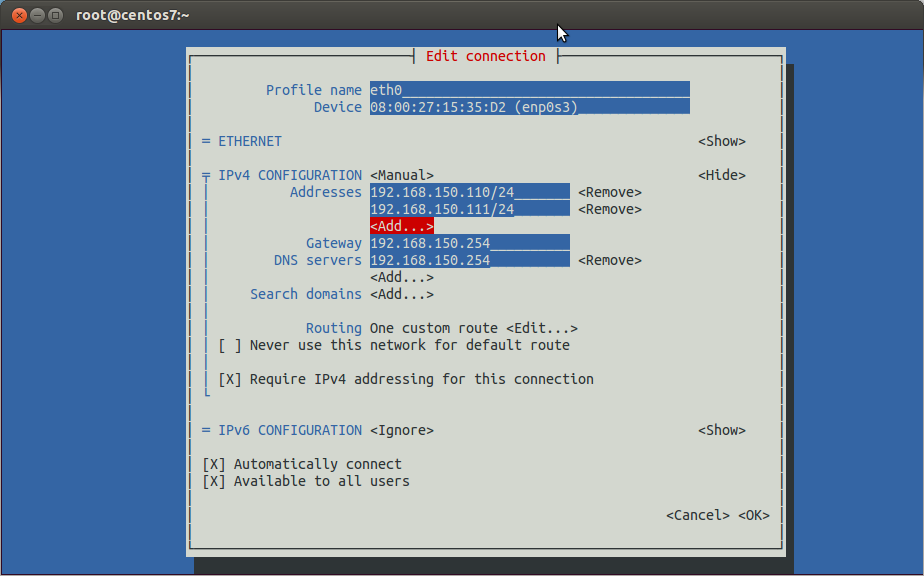
Task: Click the Device label
Action: (x=338, y=107)
